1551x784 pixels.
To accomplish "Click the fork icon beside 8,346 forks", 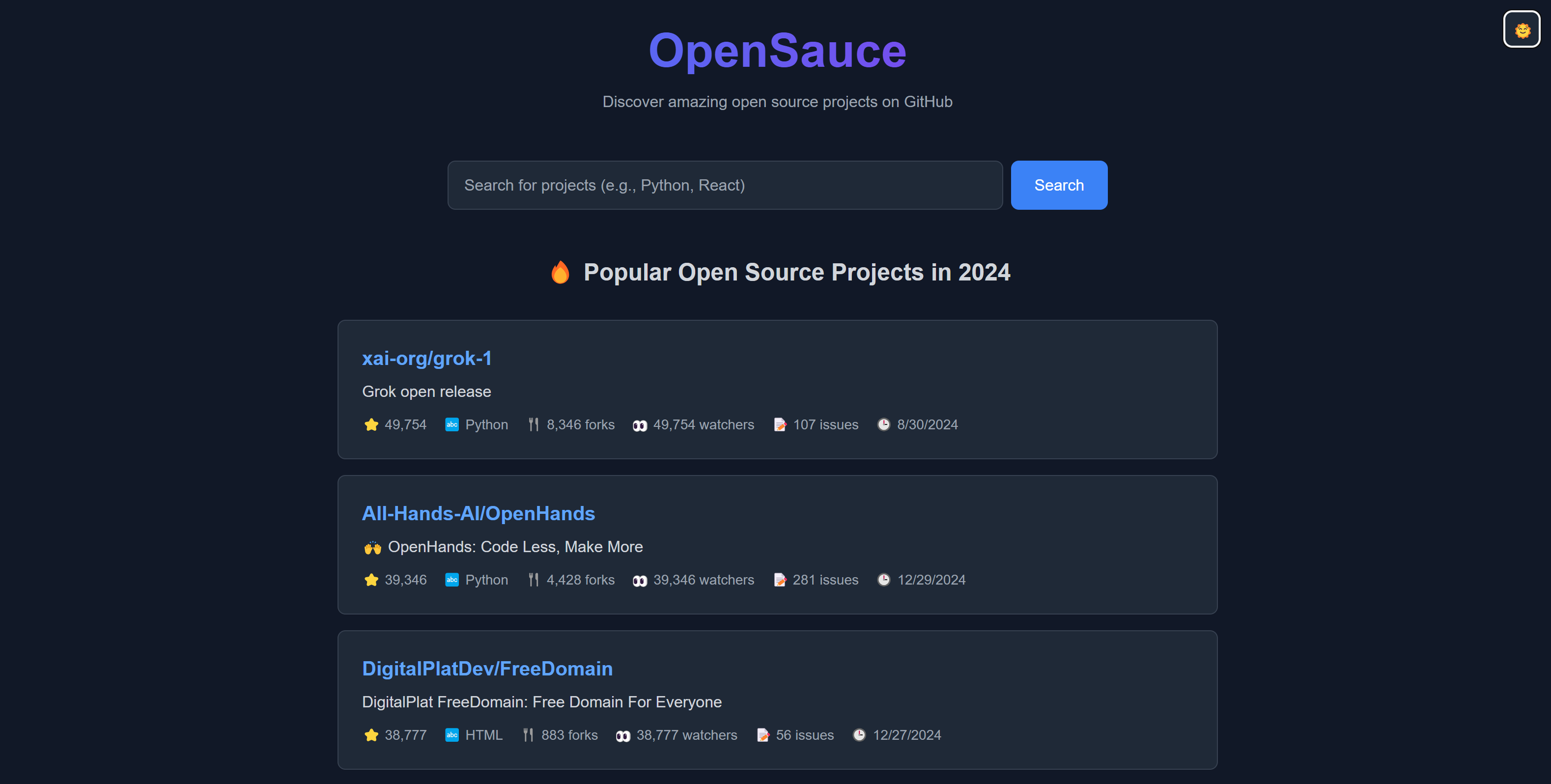I will [534, 424].
